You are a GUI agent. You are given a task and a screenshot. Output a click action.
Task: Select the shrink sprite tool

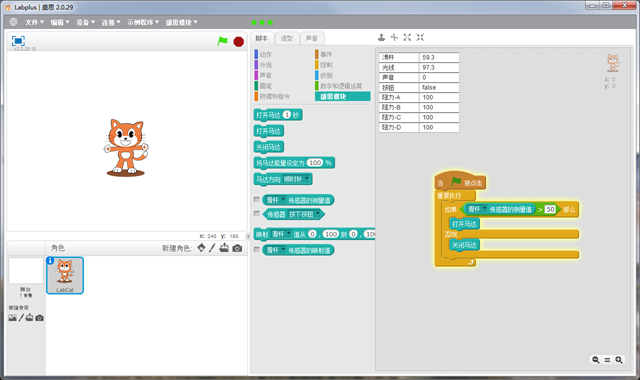click(x=420, y=38)
